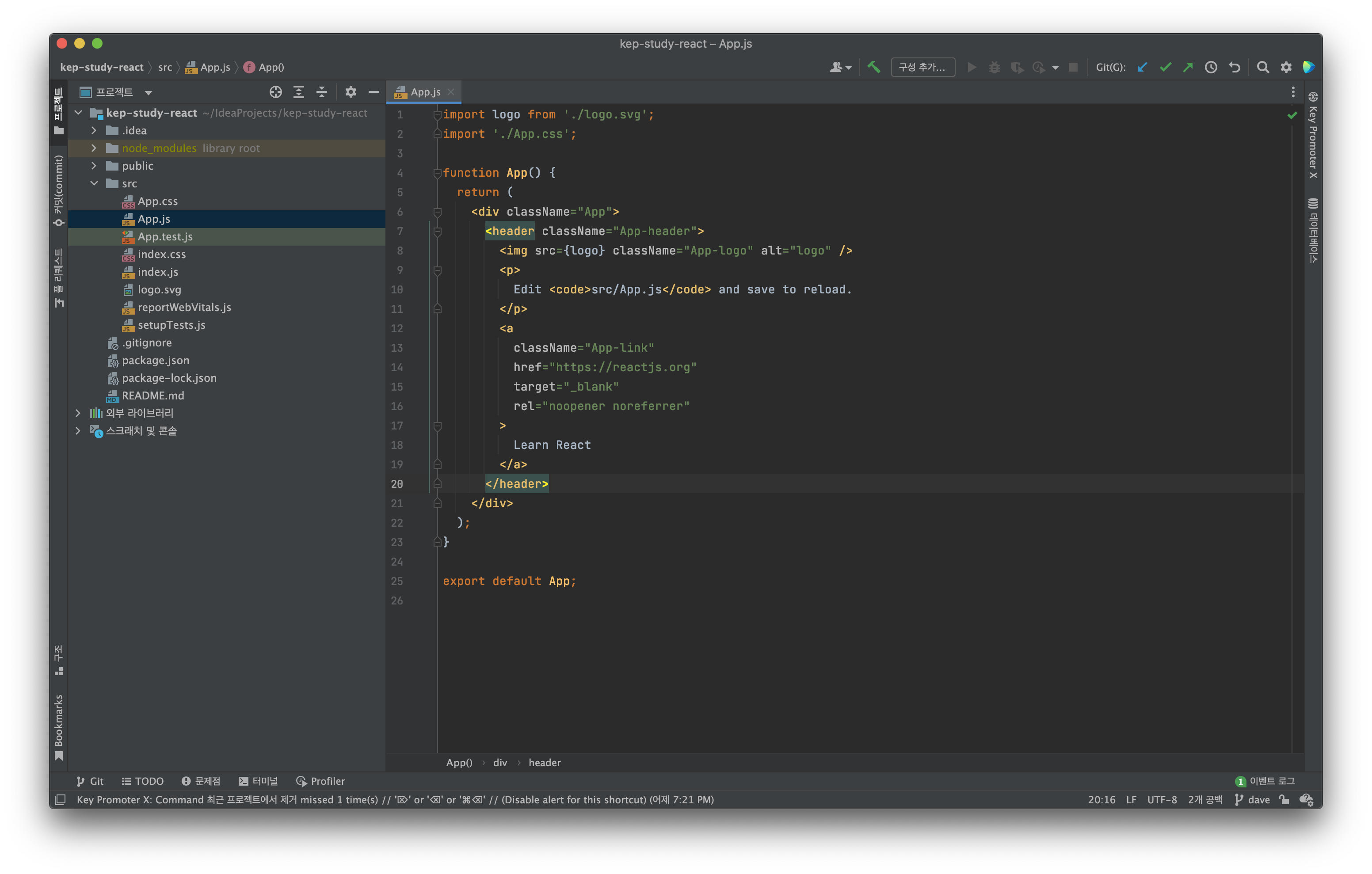This screenshot has width=1372, height=874.
Task: Click the Build project hammer icon
Action: [873, 67]
